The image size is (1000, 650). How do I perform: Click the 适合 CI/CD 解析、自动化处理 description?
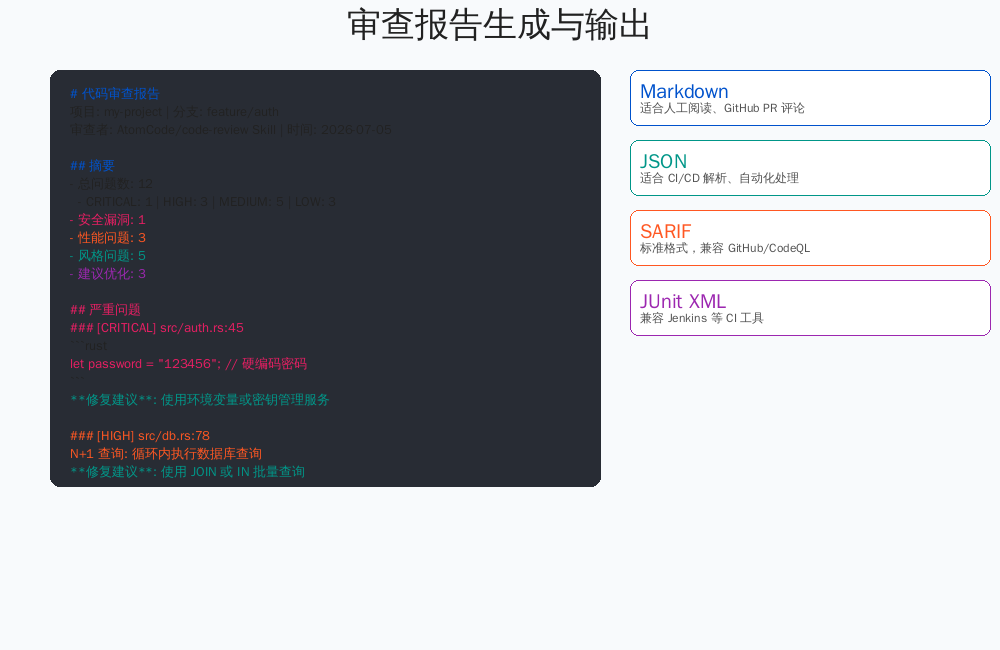coord(719,179)
